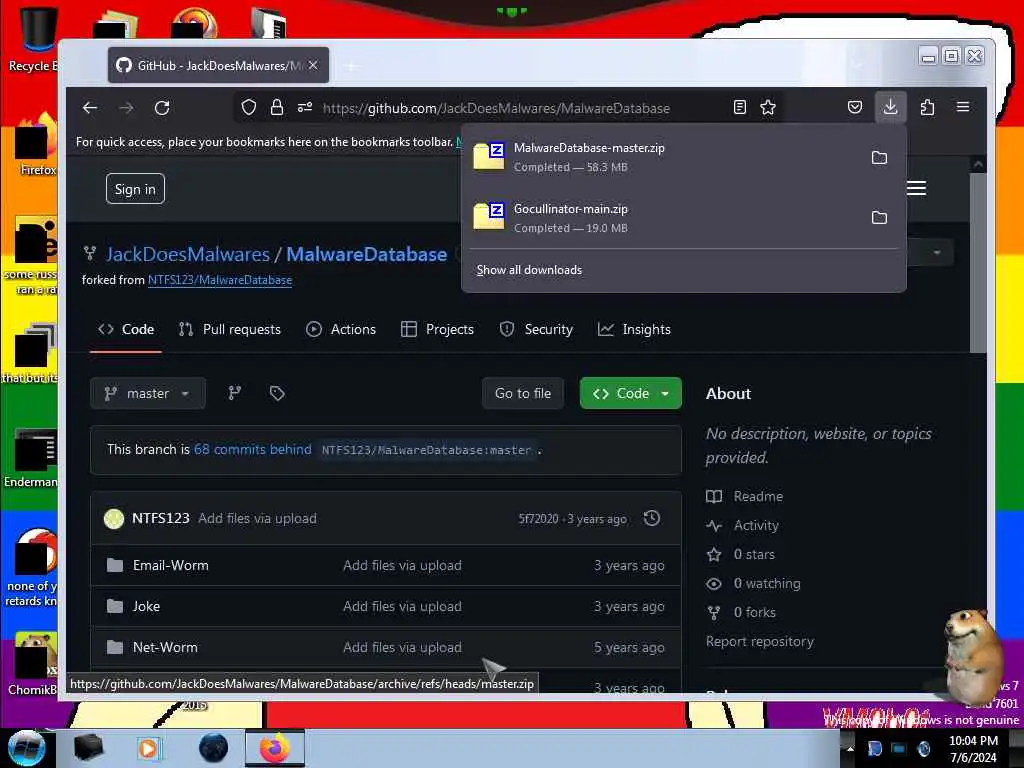The width and height of the screenshot is (1024, 768).
Task: Open the partially hidden repo action dropdown arrow
Action: pos(937,253)
